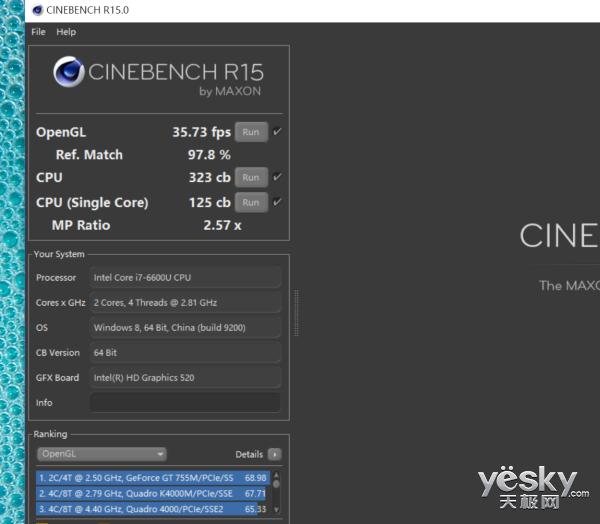This screenshot has height=524, width=600.
Task: Run the OpenGL benchmark
Action: pos(251,132)
